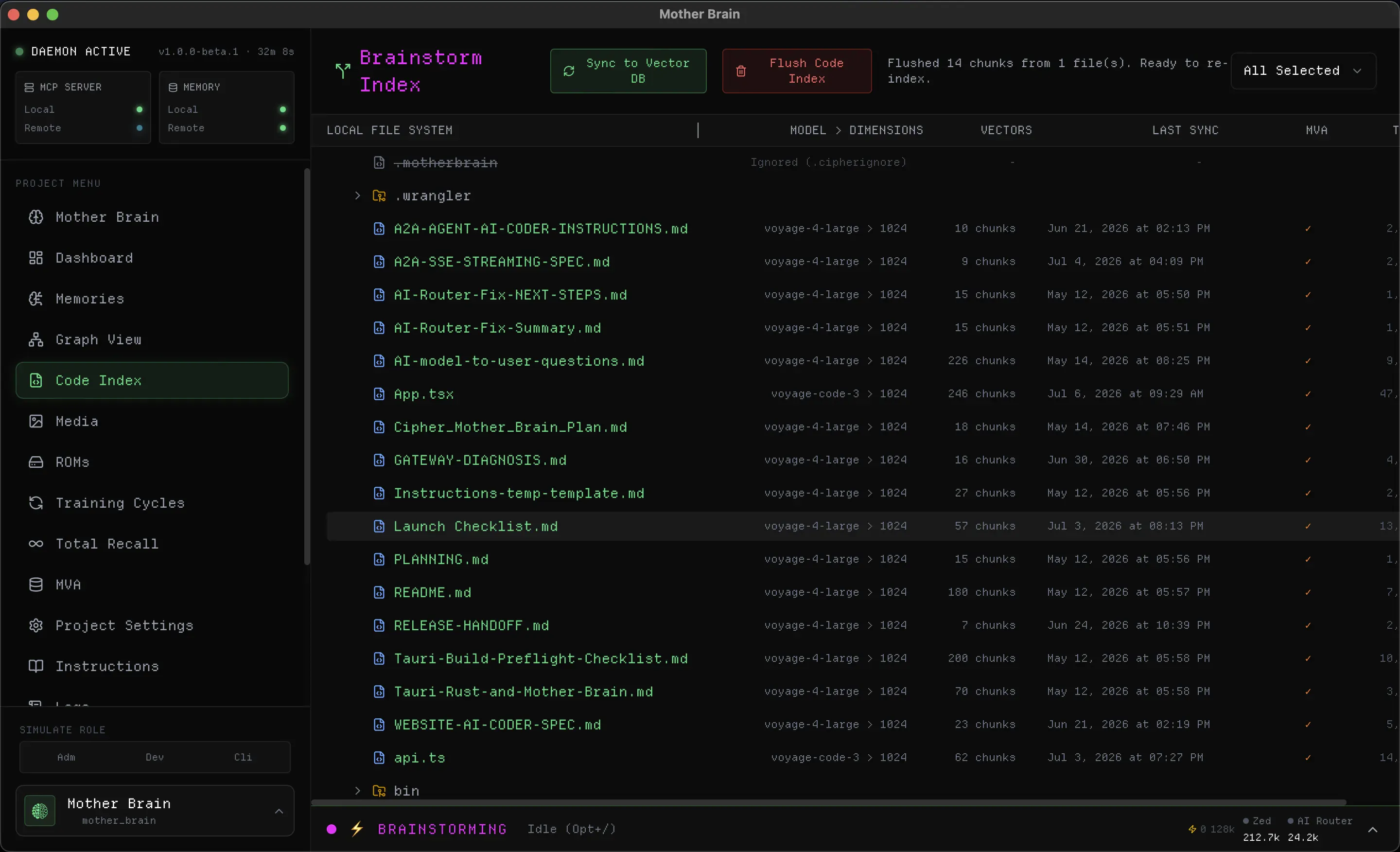Image resolution: width=1400 pixels, height=852 pixels.
Task: Click the Mother Brain brain icon in sidebar
Action: (36, 217)
